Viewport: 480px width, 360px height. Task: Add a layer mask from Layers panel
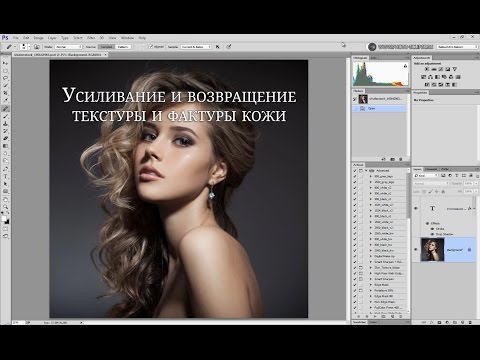click(x=439, y=323)
